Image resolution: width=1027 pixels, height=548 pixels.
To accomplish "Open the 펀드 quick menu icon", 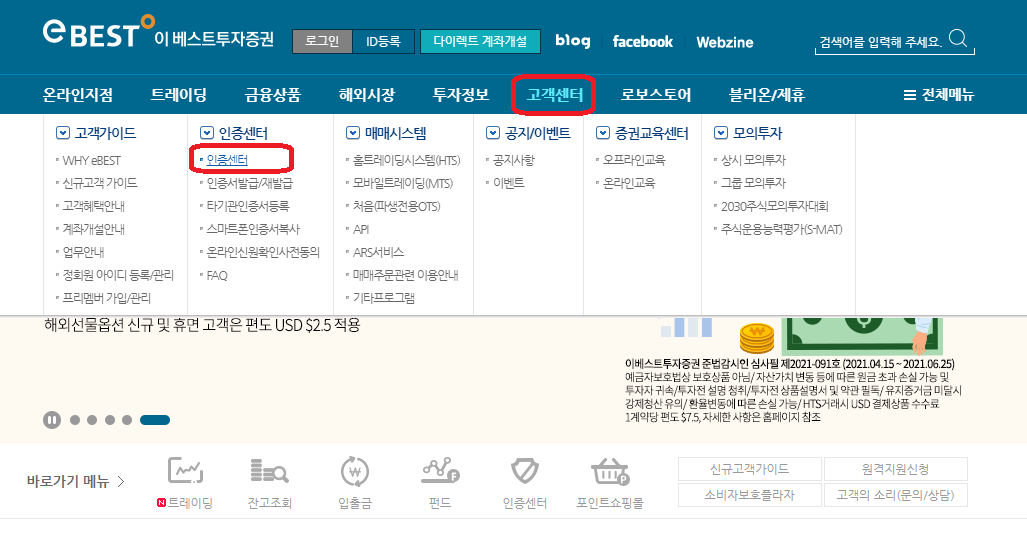I will pyautogui.click(x=440, y=471).
